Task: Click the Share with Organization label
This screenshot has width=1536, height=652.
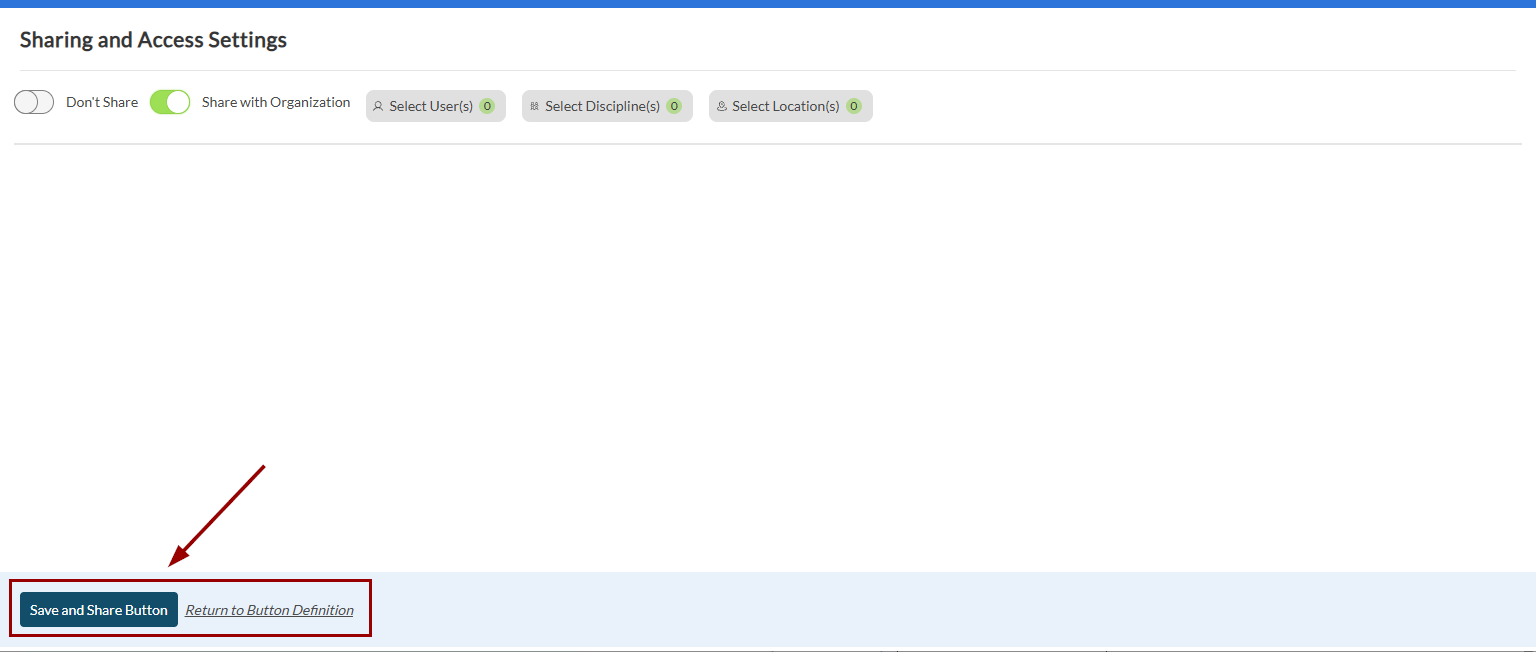Action: pos(276,102)
